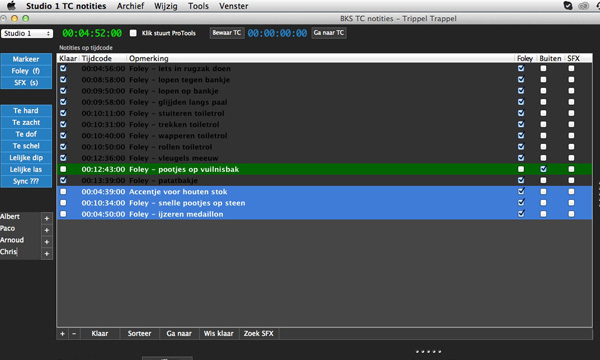Click the Creative Cloud menu bar icon

click(583, 6)
